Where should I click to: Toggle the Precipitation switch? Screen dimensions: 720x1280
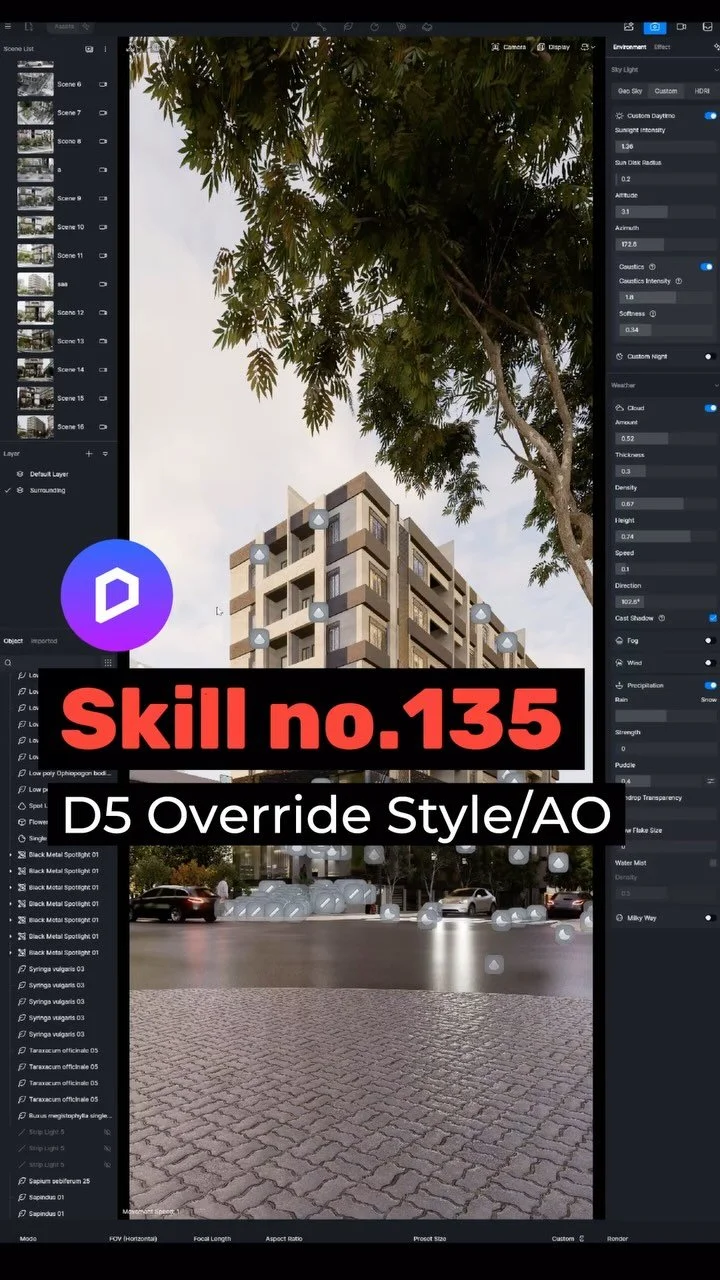coord(710,686)
